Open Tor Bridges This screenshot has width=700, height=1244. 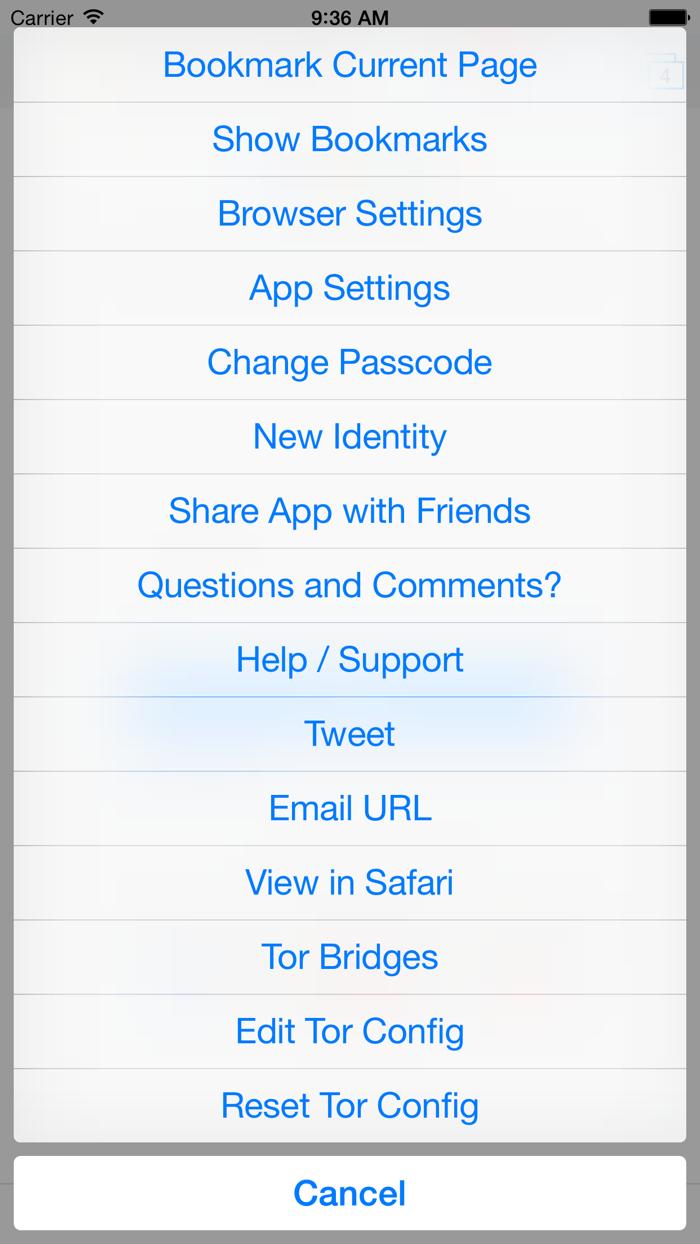pyautogui.click(x=350, y=957)
